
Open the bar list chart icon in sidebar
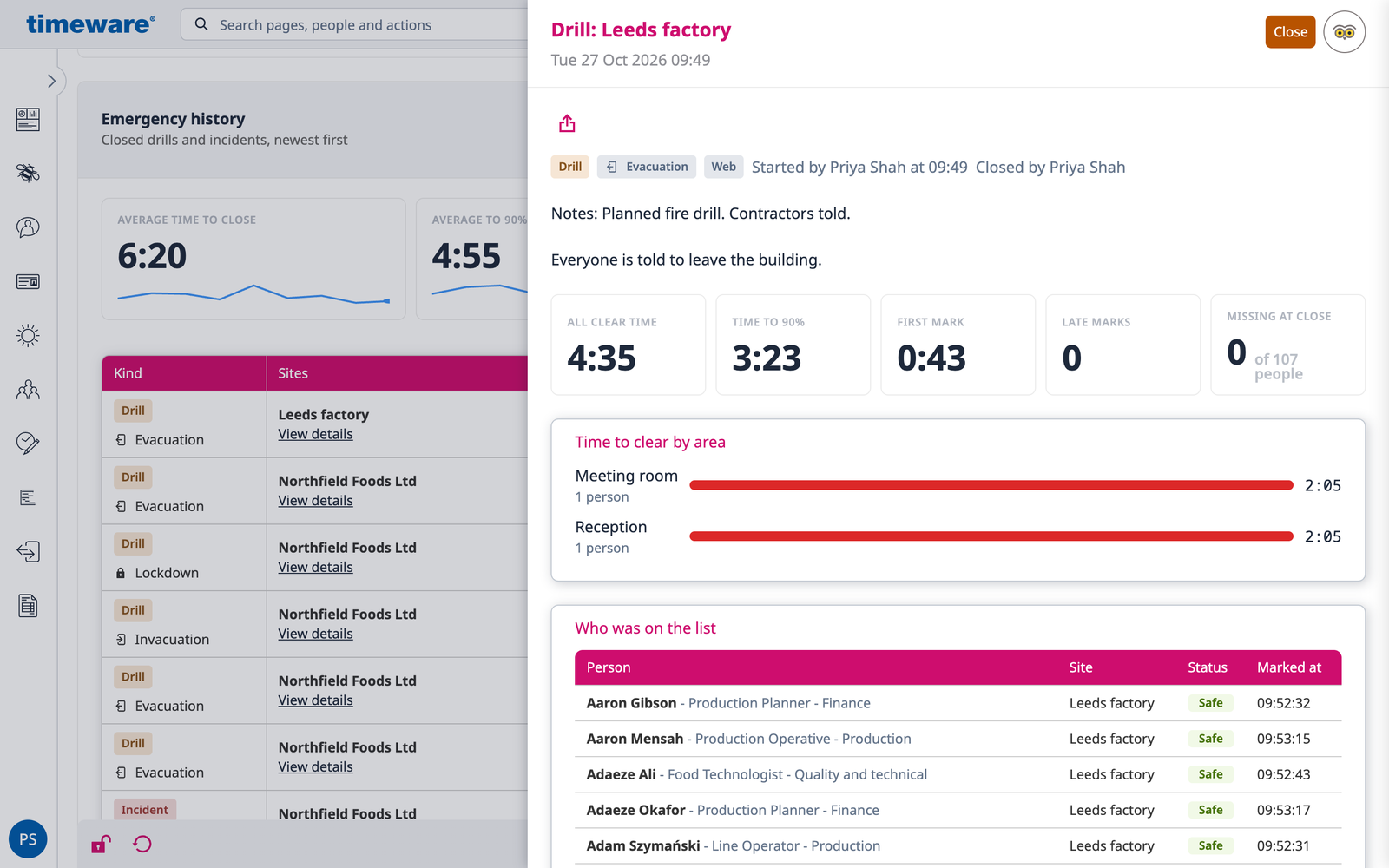tap(28, 498)
